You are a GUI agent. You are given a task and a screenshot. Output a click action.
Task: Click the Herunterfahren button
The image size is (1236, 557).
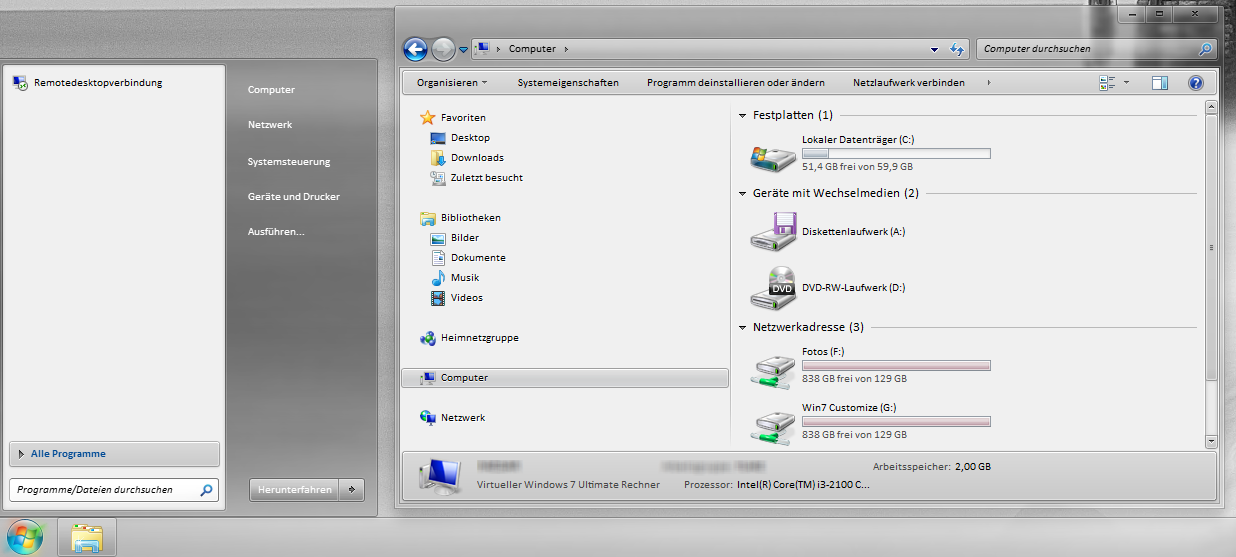[295, 490]
